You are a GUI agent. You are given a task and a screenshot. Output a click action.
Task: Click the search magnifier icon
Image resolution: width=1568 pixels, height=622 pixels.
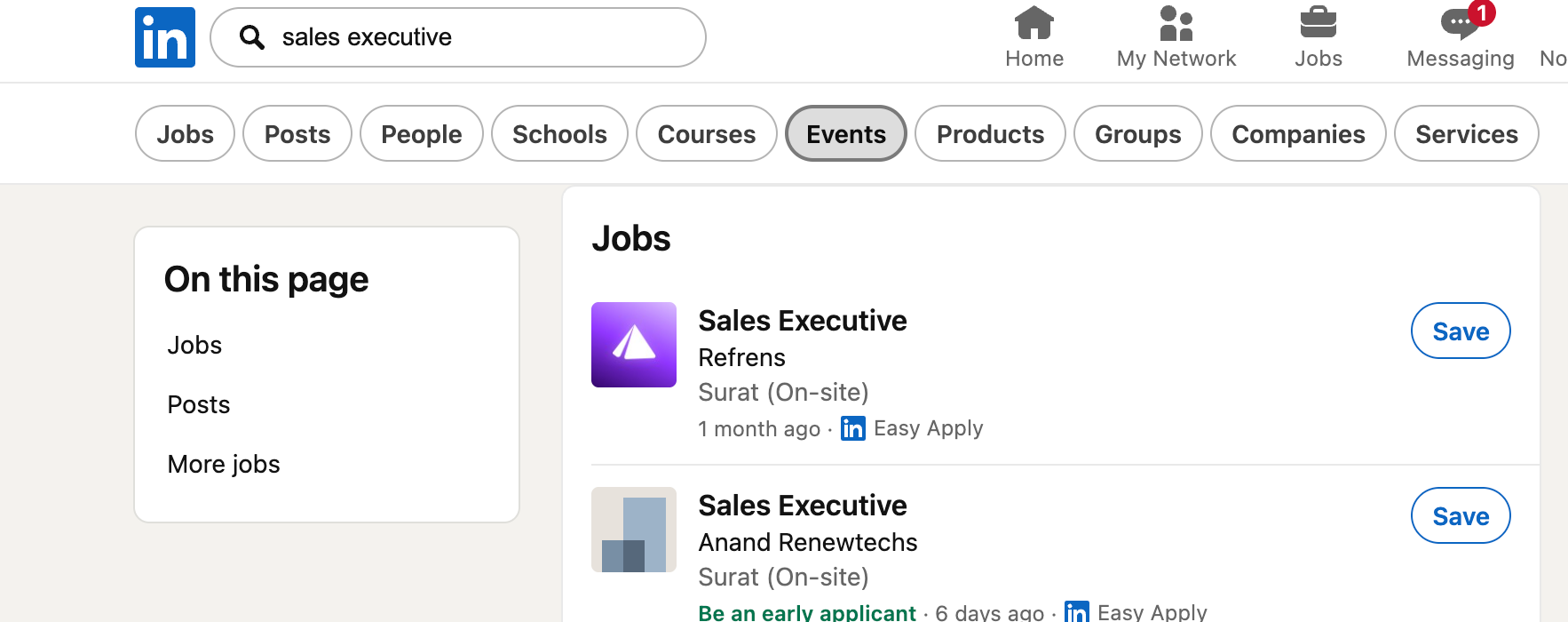click(252, 37)
